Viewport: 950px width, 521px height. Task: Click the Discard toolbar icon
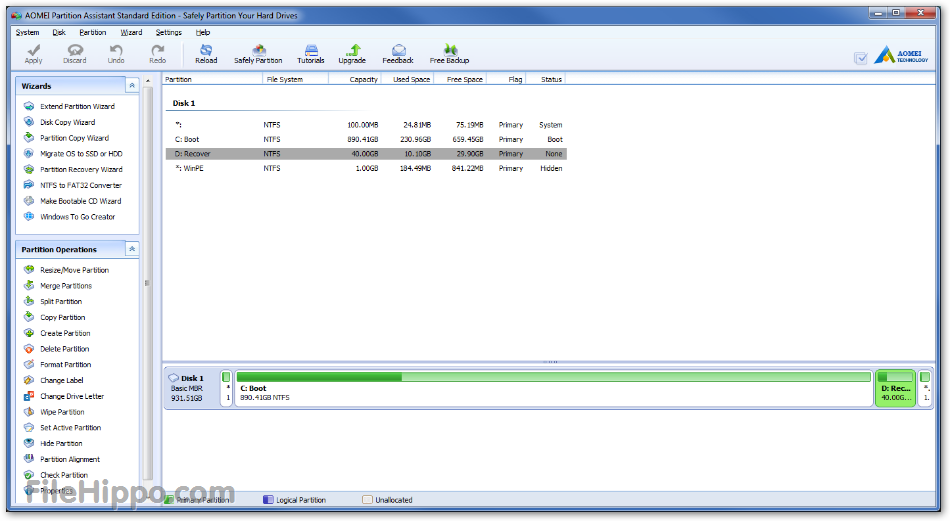(x=75, y=50)
